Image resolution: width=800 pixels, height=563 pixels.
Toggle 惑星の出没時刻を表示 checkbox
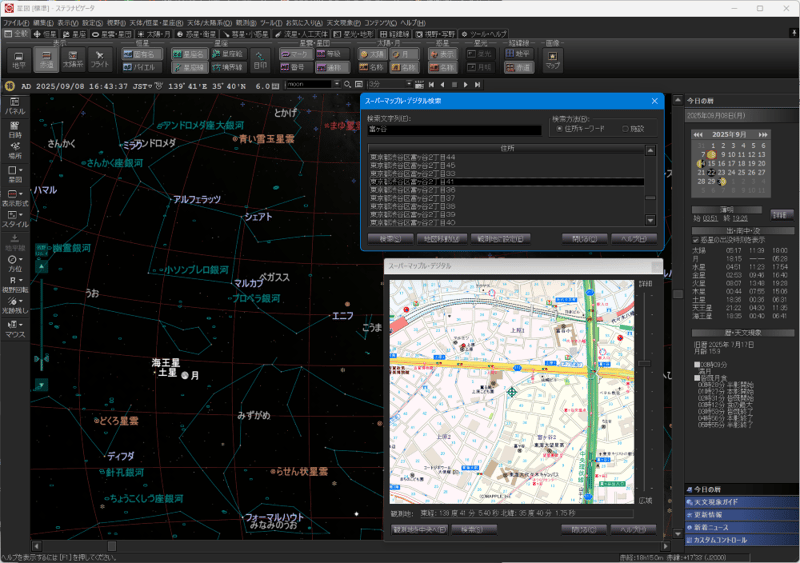(696, 240)
